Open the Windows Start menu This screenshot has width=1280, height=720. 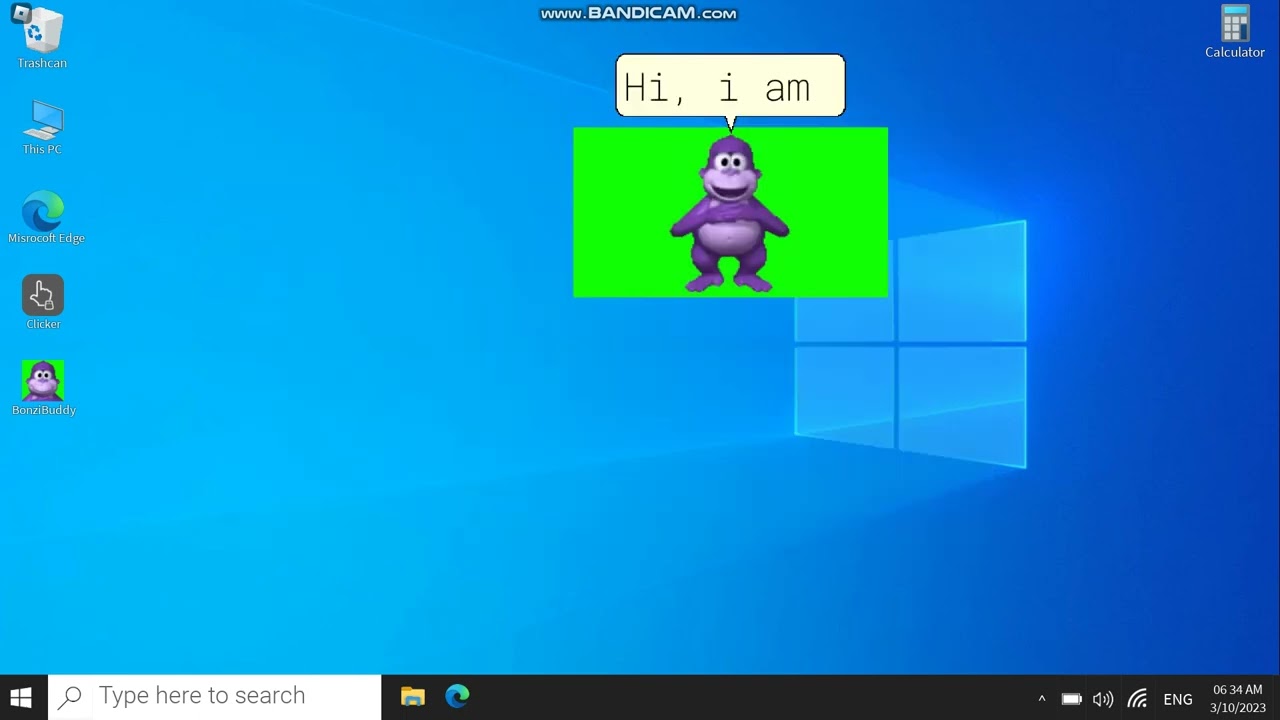(21, 697)
